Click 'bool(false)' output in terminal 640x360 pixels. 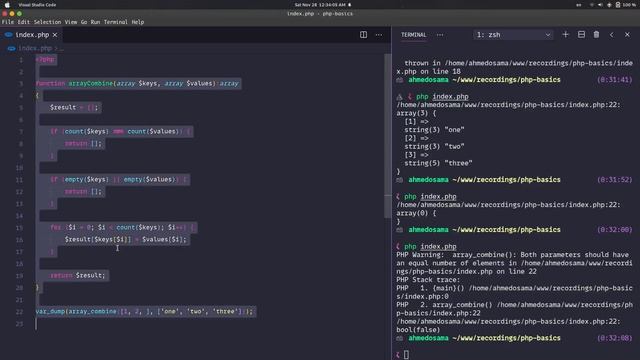point(418,330)
